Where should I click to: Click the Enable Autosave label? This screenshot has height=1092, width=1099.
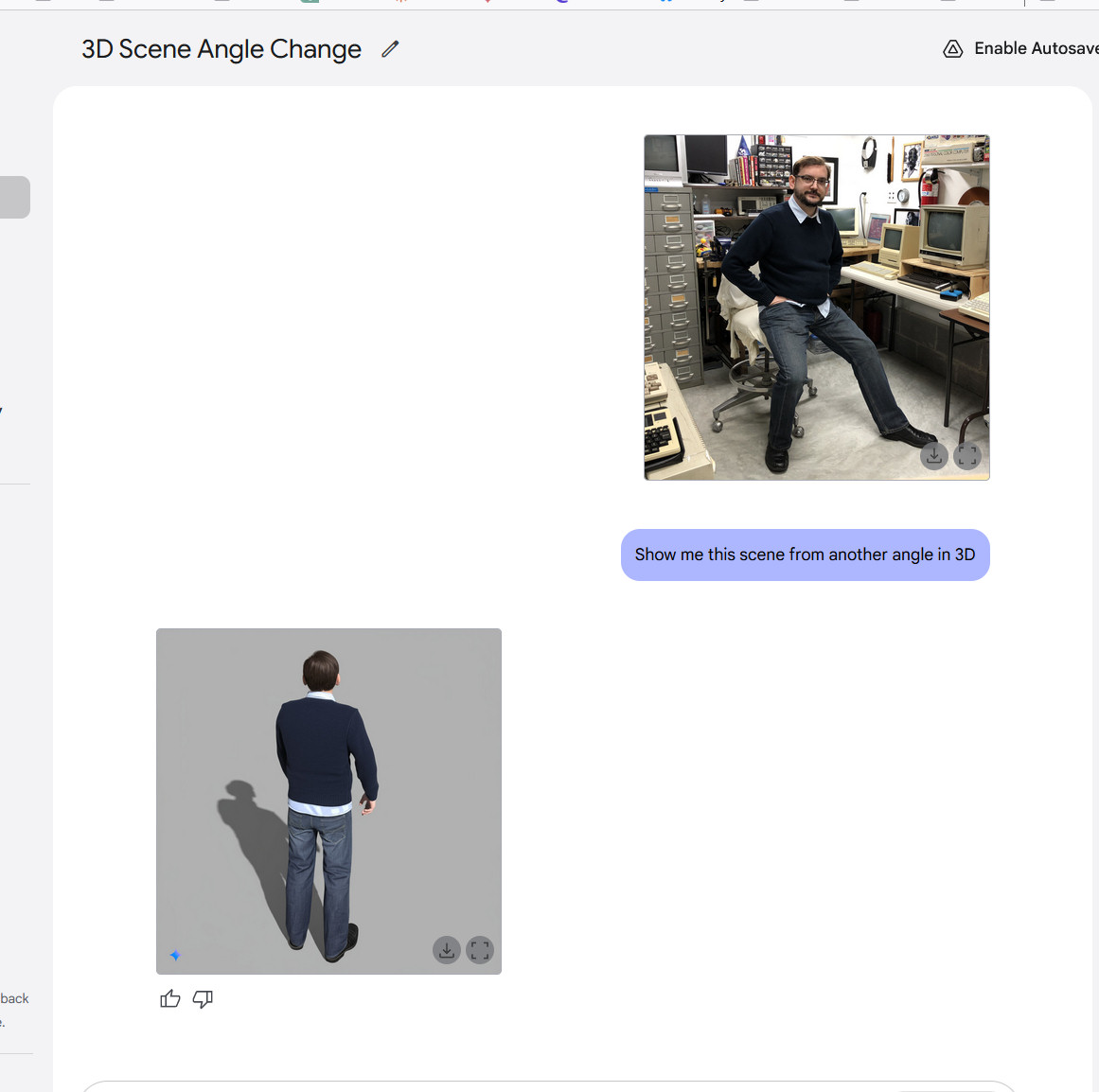click(1035, 48)
